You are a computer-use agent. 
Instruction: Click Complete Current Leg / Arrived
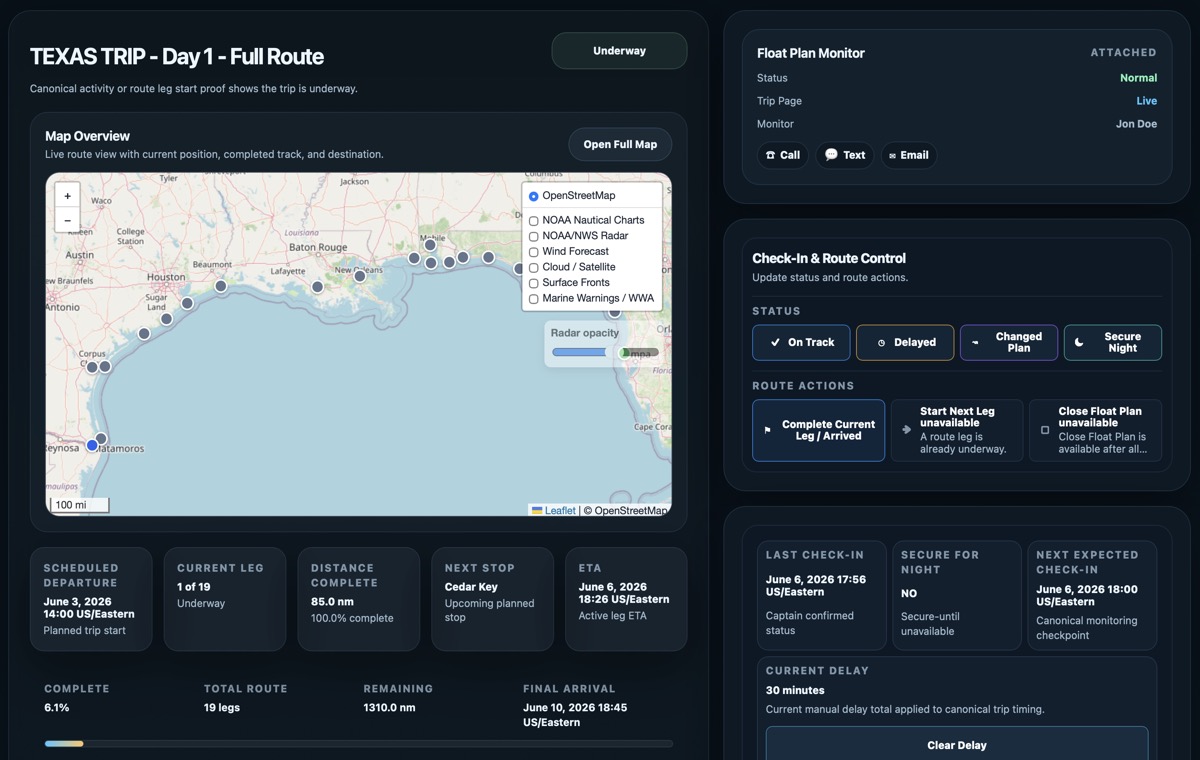point(818,430)
